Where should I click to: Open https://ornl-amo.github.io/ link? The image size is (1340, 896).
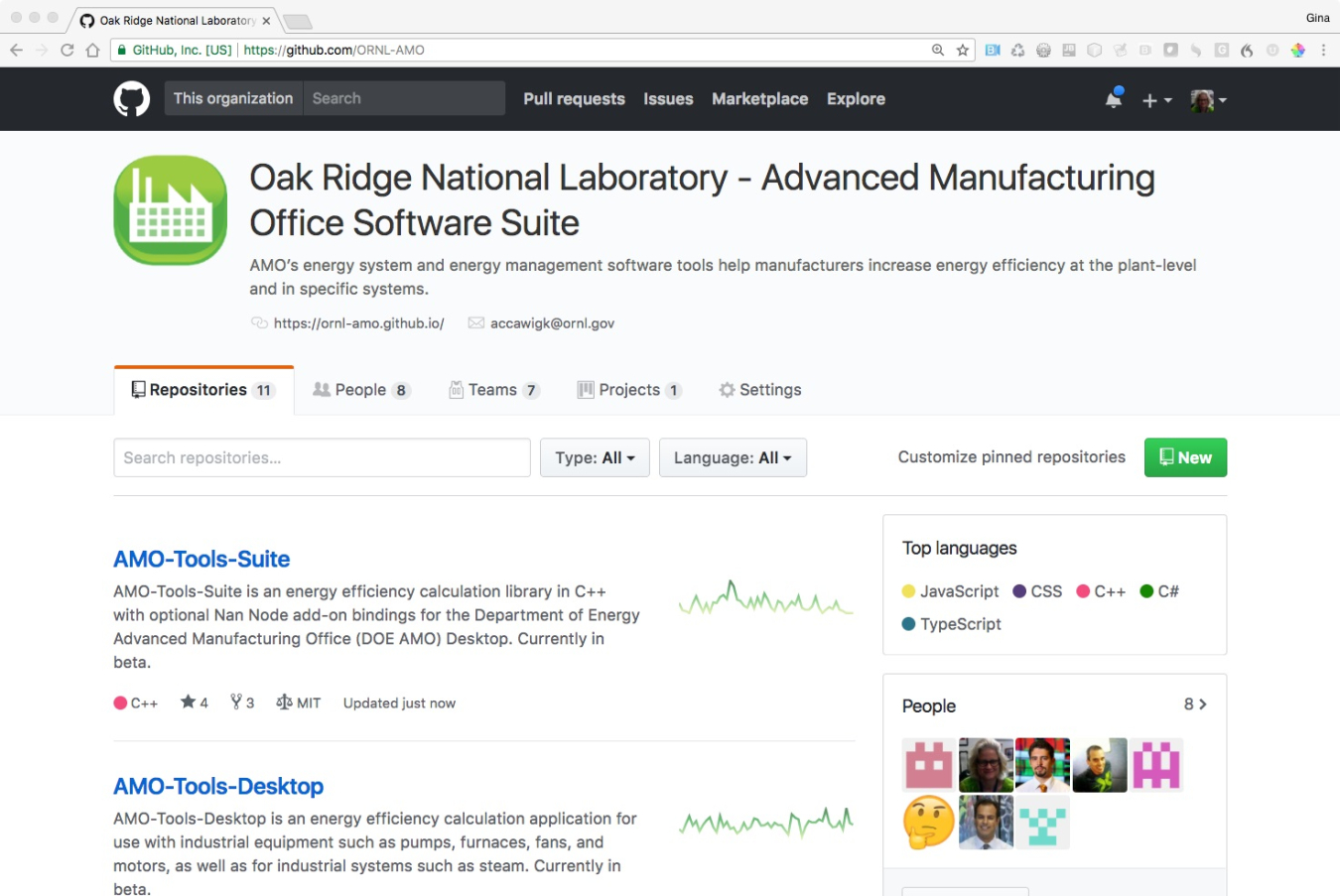pyautogui.click(x=358, y=323)
